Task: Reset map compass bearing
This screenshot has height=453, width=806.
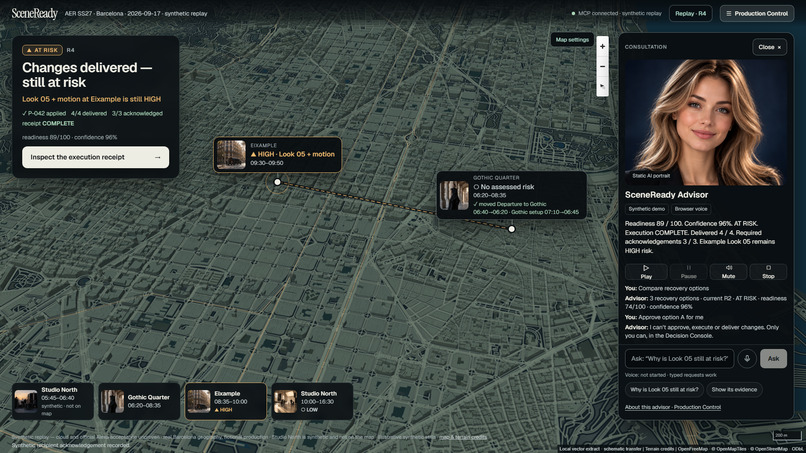Action: 602,86
